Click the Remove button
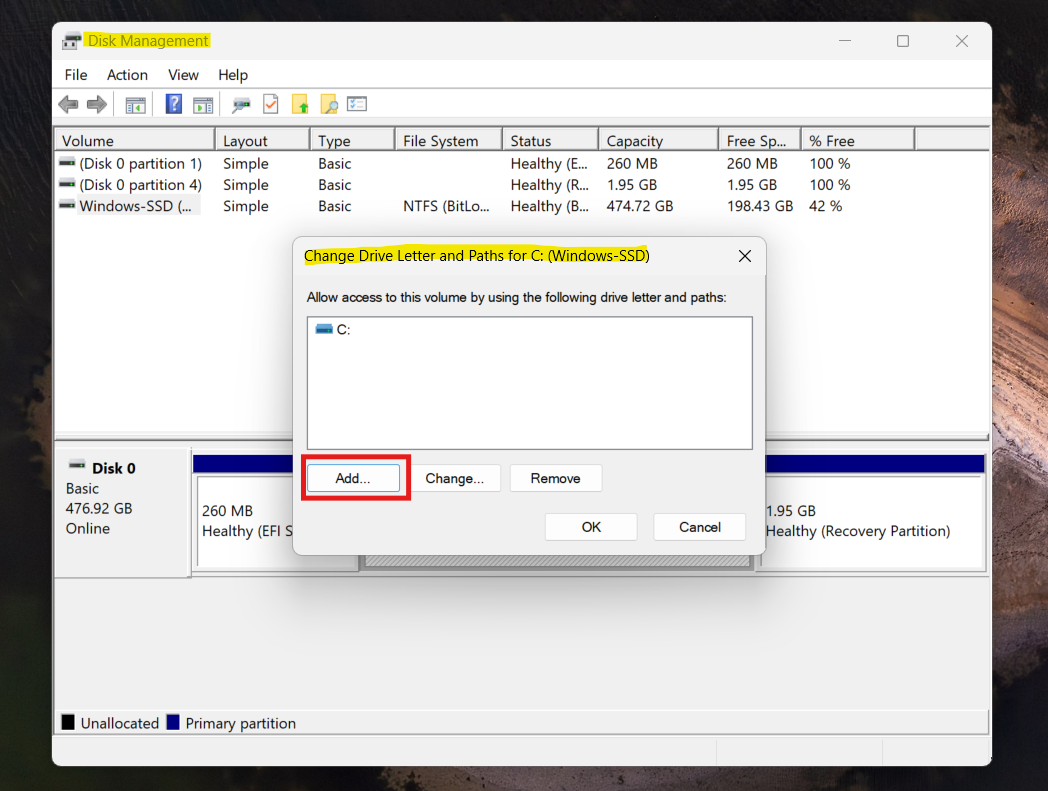The image size is (1048, 791). tap(555, 478)
